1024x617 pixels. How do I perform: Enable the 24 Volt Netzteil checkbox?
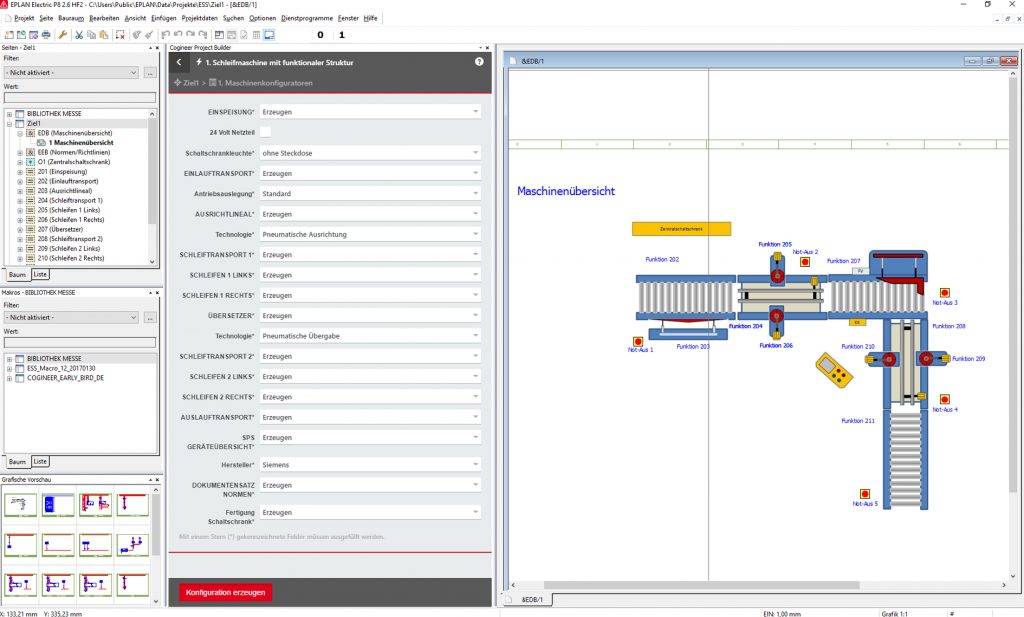click(266, 132)
